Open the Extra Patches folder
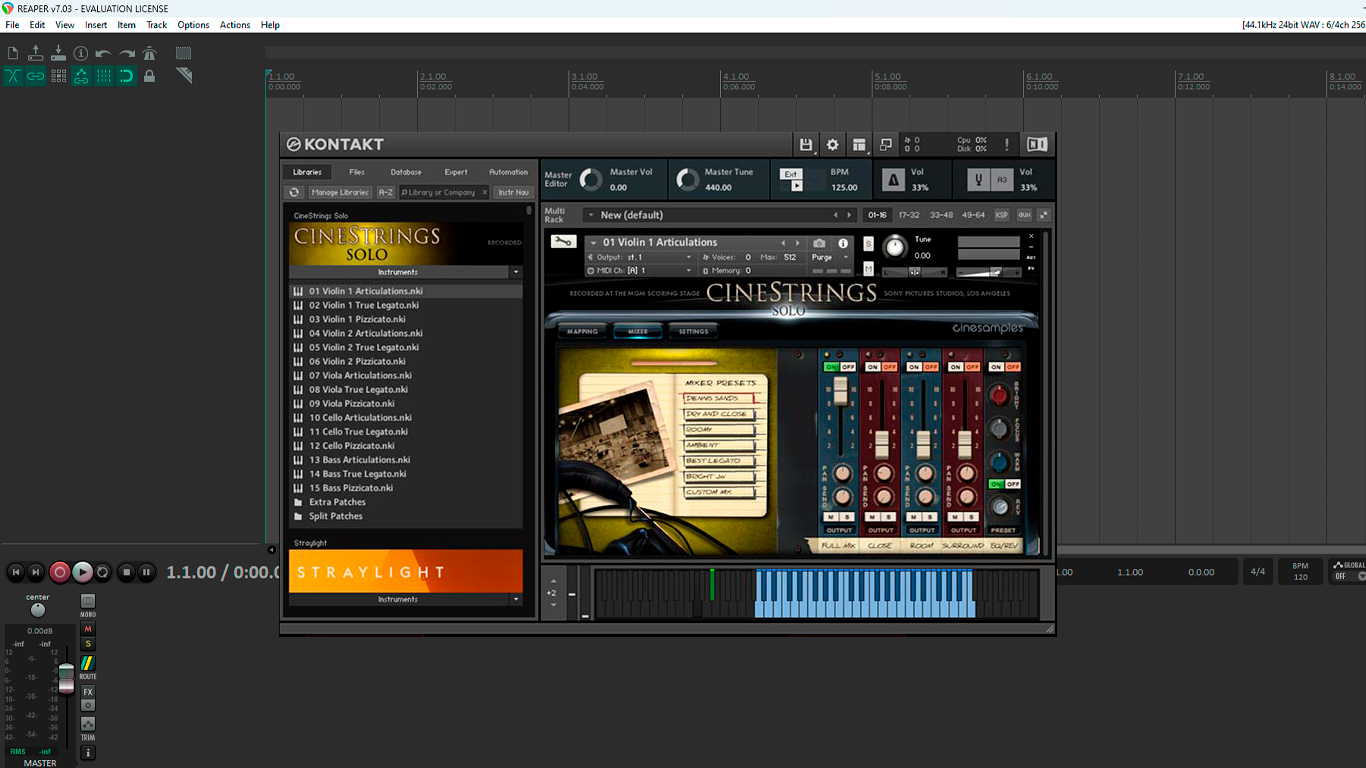 [x=337, y=502]
